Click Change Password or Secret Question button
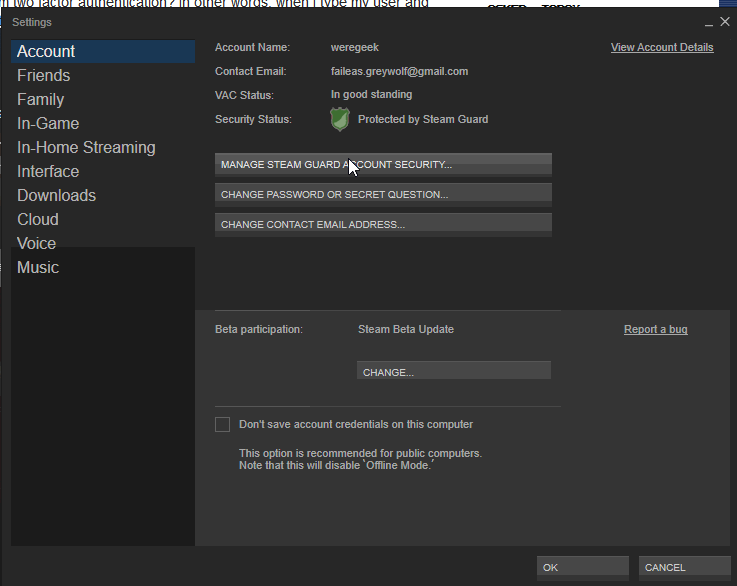The height and width of the screenshot is (586, 737). pos(383,194)
